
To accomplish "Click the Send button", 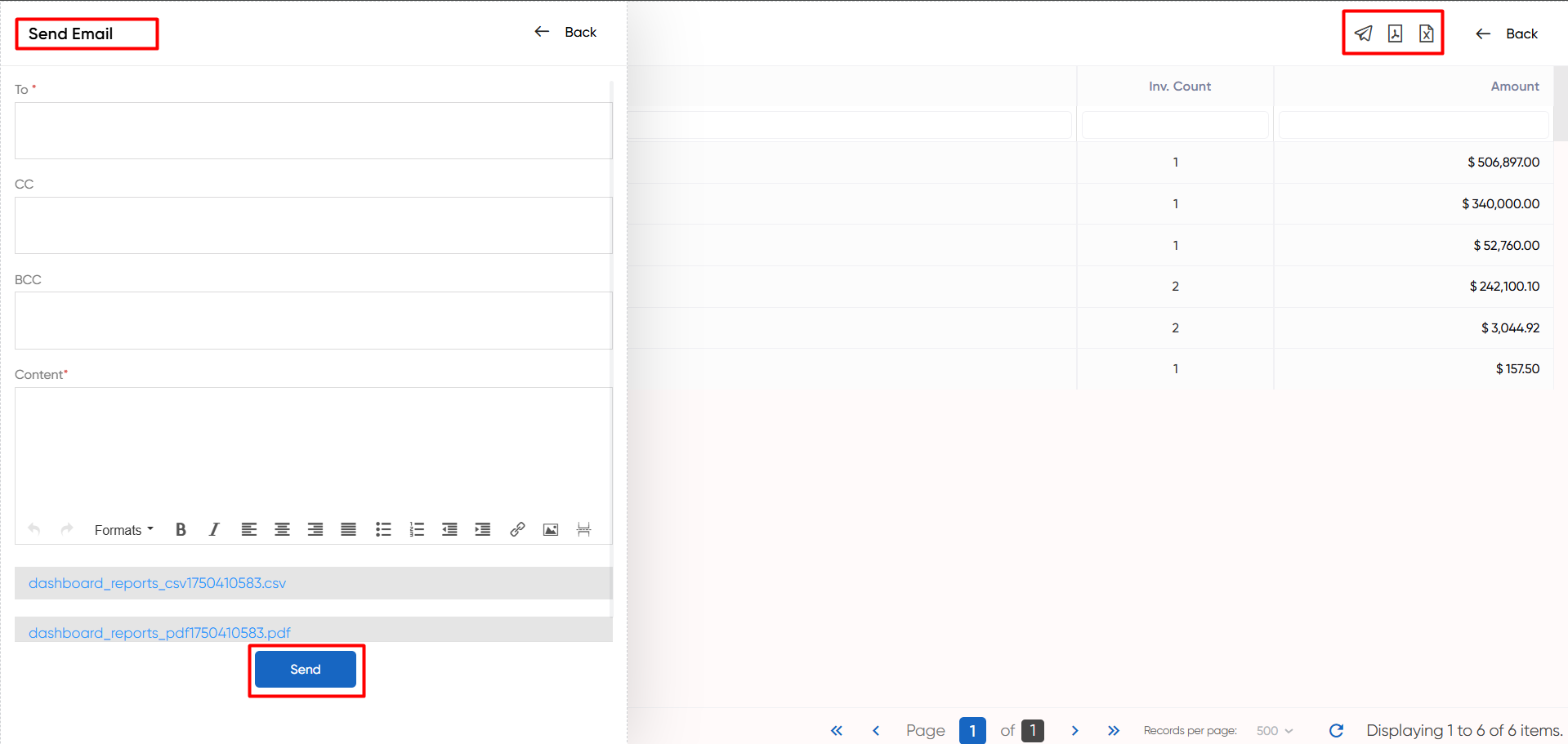I will coord(306,669).
